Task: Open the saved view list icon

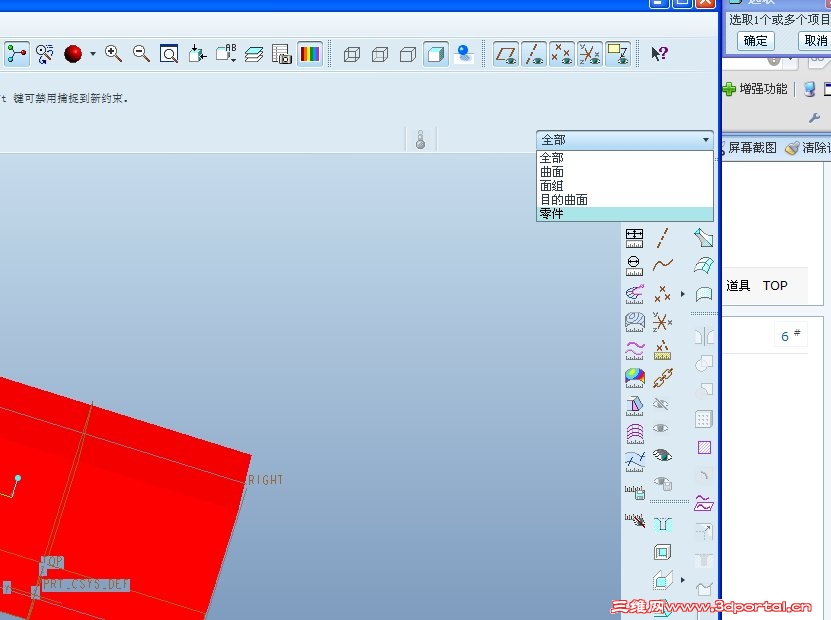Action: click(226, 54)
